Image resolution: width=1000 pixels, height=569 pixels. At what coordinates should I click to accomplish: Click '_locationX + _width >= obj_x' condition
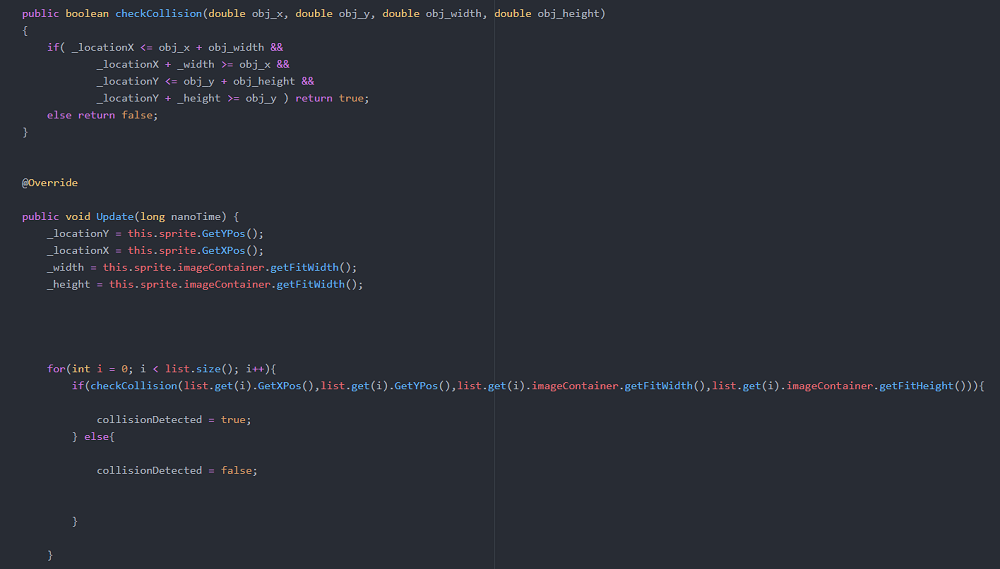coord(184,64)
